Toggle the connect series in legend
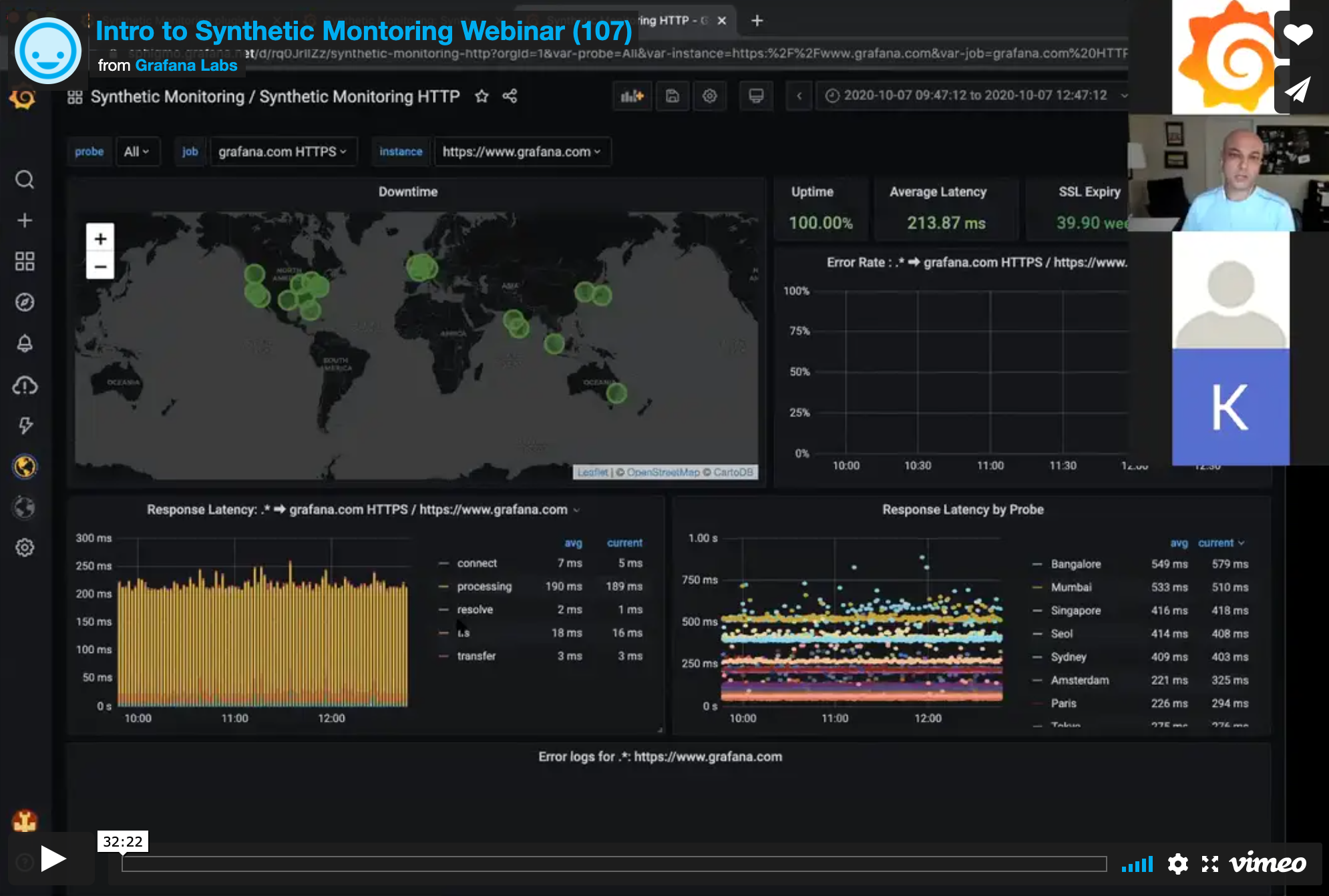This screenshot has height=896, width=1329. point(477,563)
